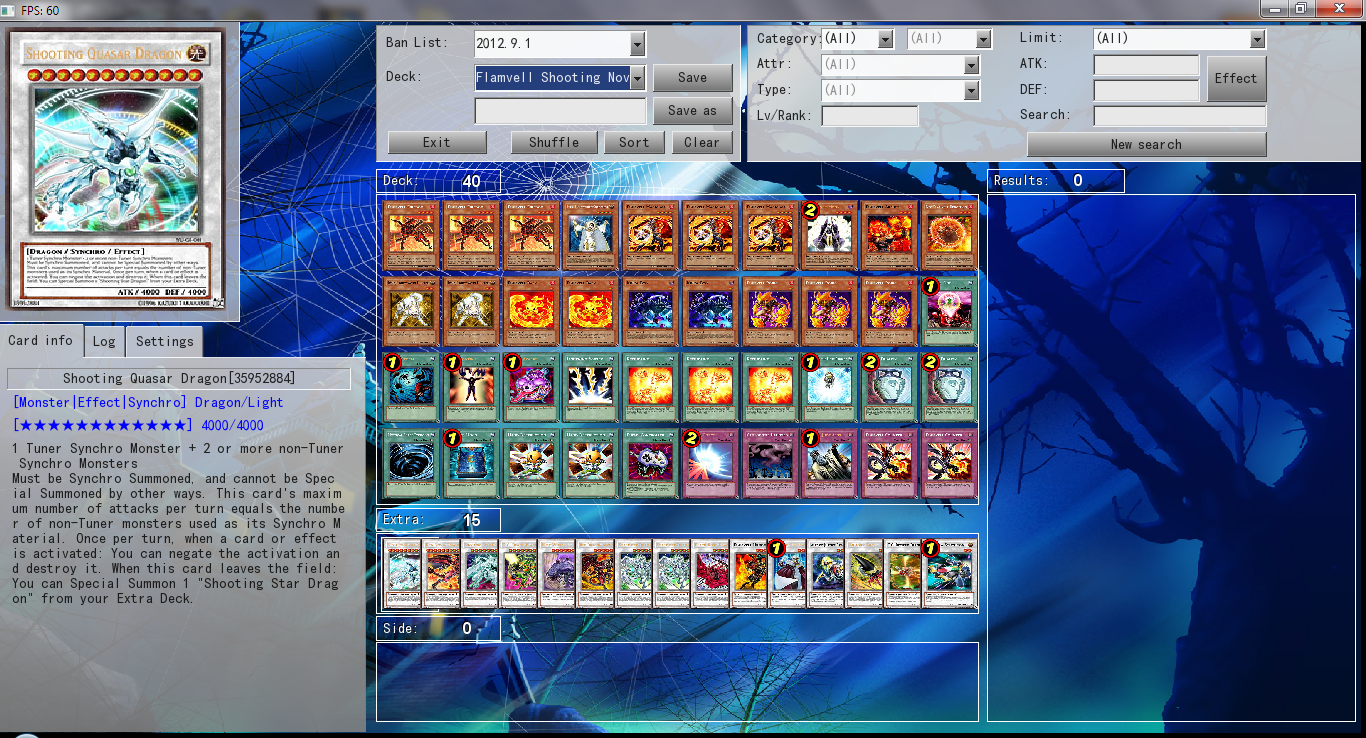1366x738 pixels.
Task: Select the purple beast card in Extra deck
Action: coord(557,574)
